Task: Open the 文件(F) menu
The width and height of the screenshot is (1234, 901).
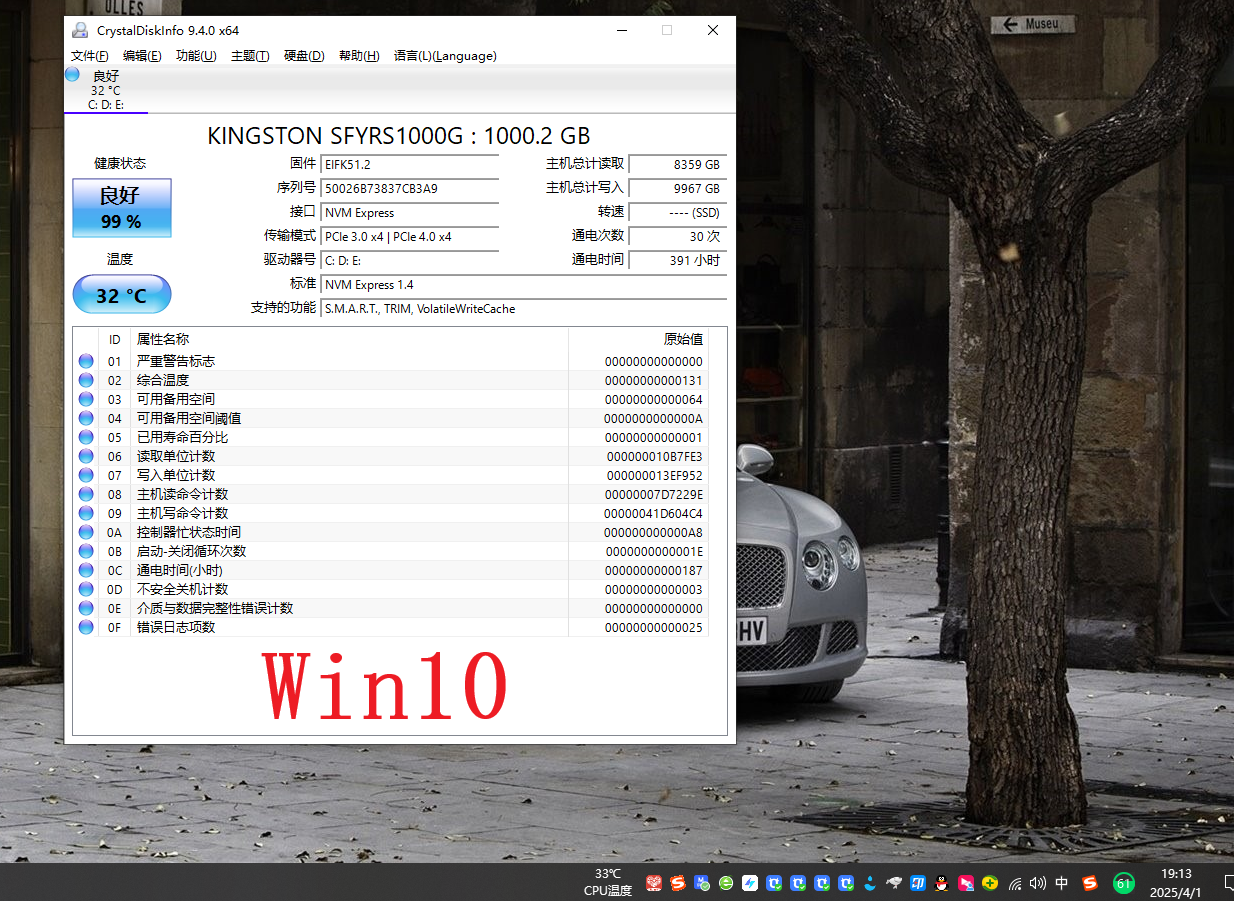Action: (x=90, y=56)
